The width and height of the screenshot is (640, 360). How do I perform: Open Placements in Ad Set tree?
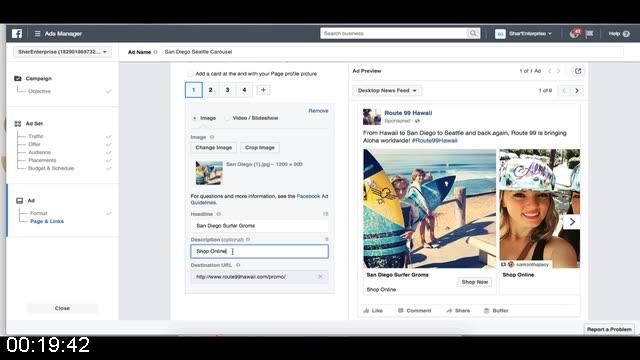point(42,160)
